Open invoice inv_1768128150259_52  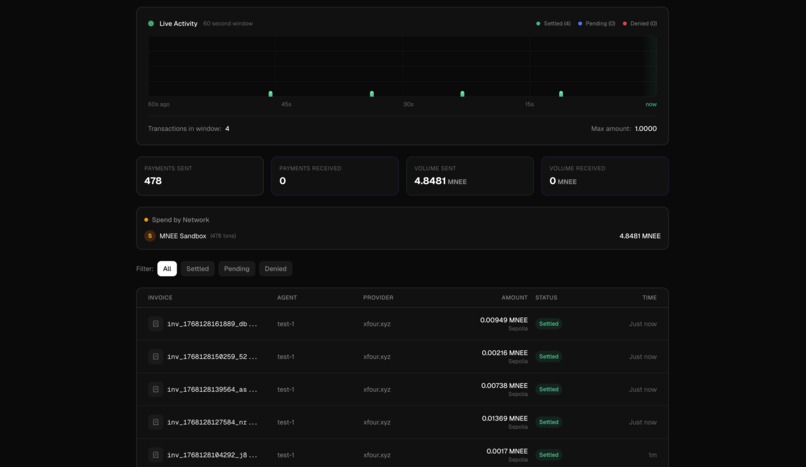(x=212, y=357)
